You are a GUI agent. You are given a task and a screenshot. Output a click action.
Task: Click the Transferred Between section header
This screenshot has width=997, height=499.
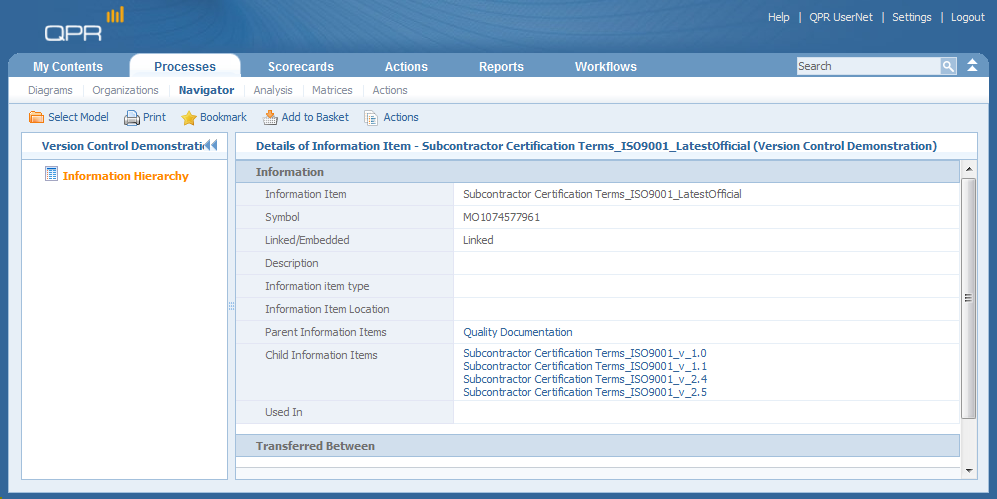coord(598,446)
